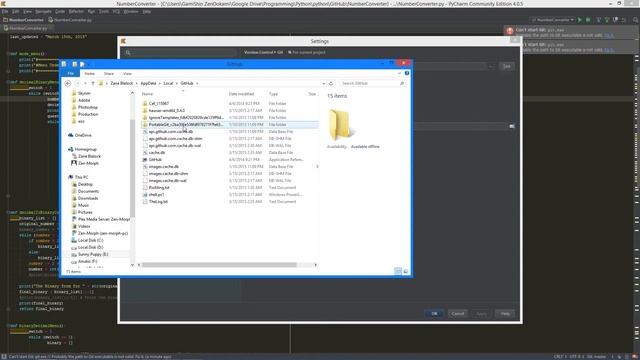Open the NumberConverter run configuration dropdown

[553, 20]
